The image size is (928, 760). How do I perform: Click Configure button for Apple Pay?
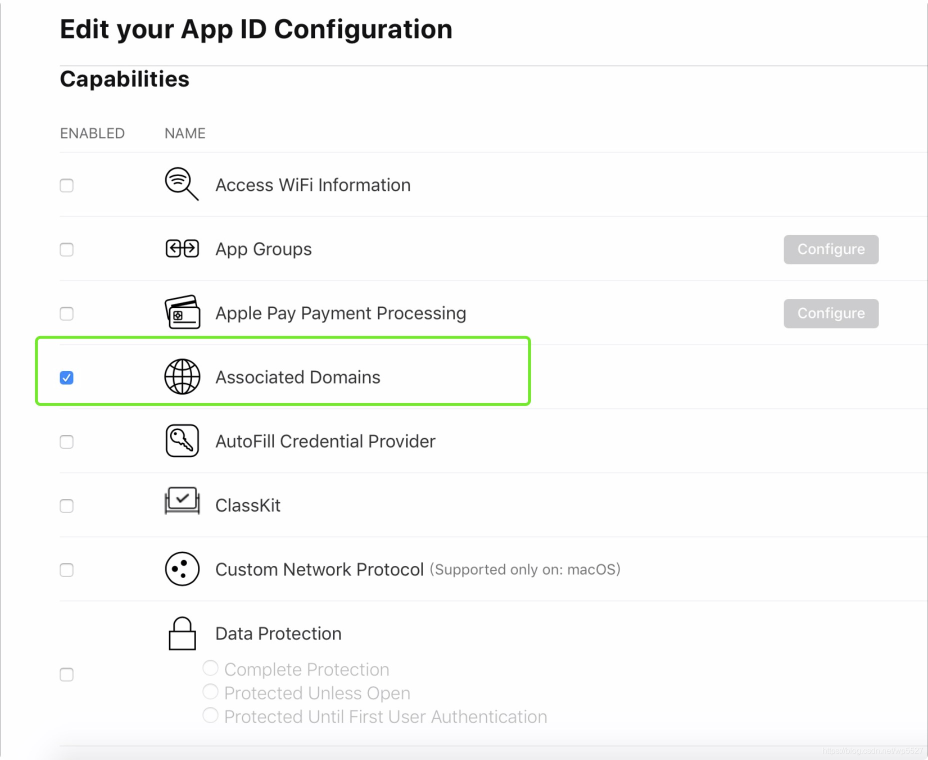[x=831, y=313]
